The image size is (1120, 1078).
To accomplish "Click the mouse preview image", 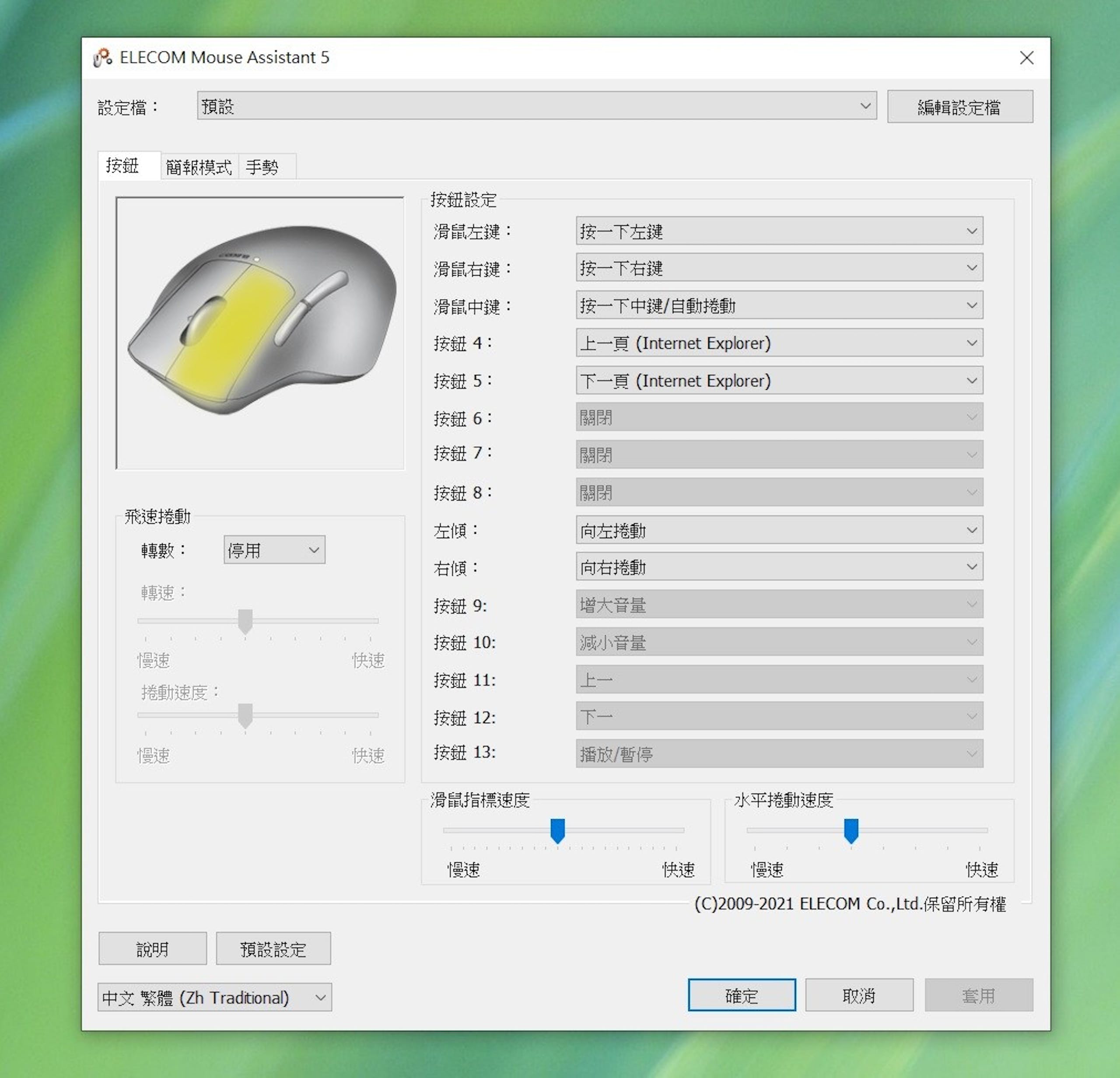I will 260,333.
